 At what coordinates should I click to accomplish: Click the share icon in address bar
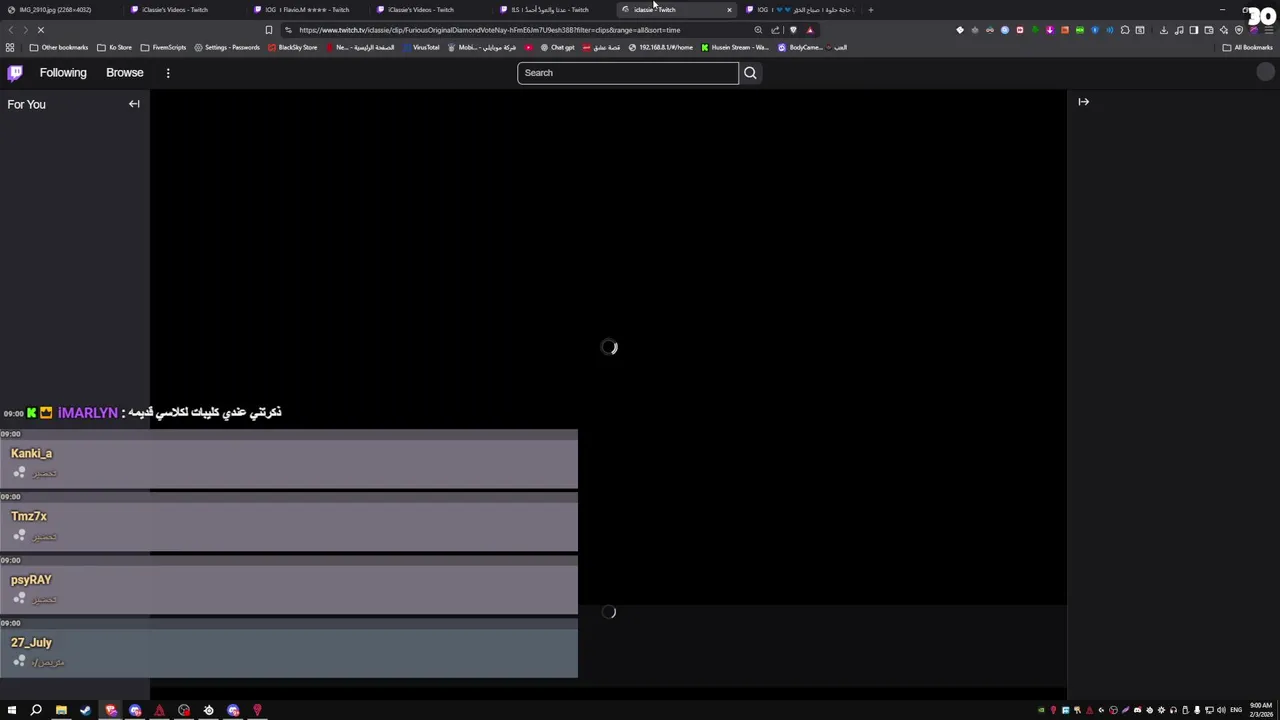(775, 30)
